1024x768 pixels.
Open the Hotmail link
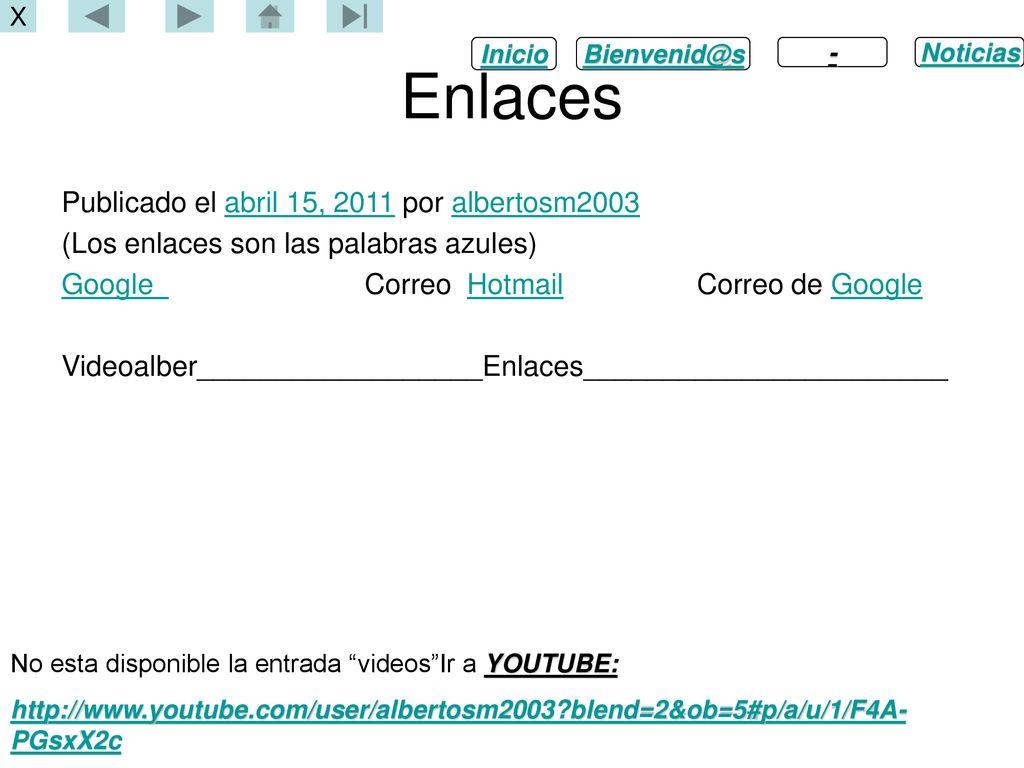pyautogui.click(x=515, y=285)
